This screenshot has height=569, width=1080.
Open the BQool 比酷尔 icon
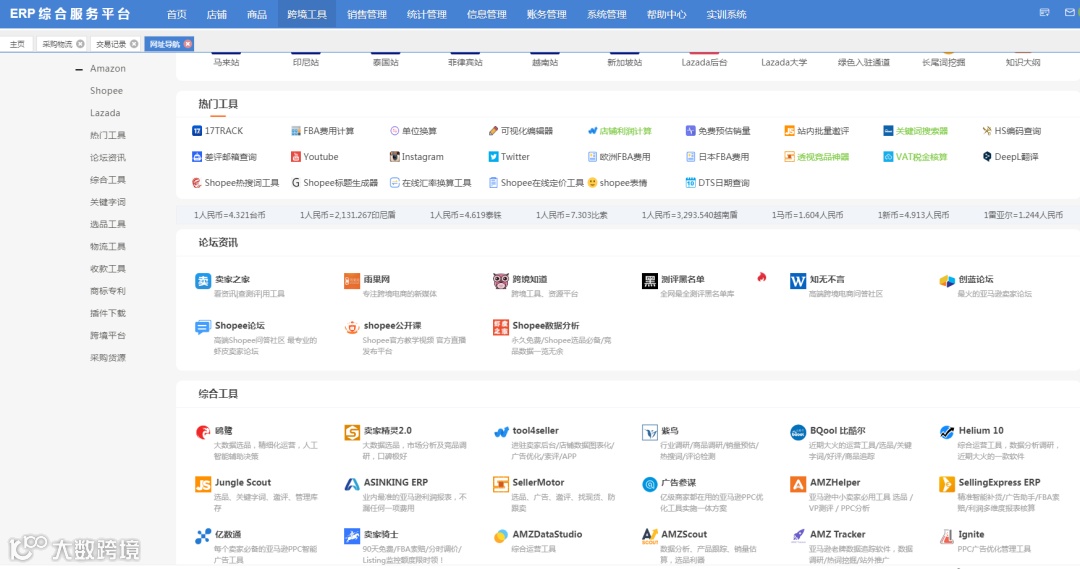[x=798, y=432]
